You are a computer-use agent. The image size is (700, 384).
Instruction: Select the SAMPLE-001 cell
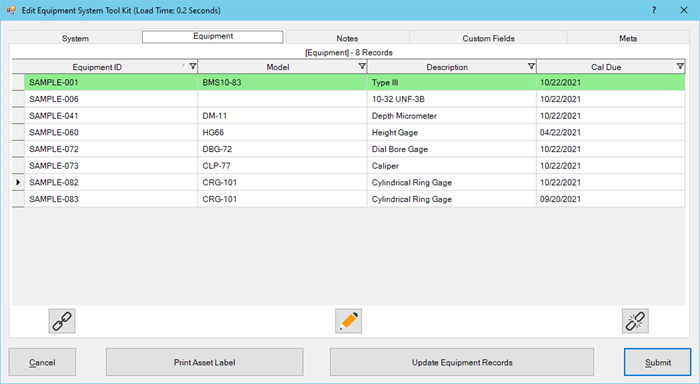point(111,83)
